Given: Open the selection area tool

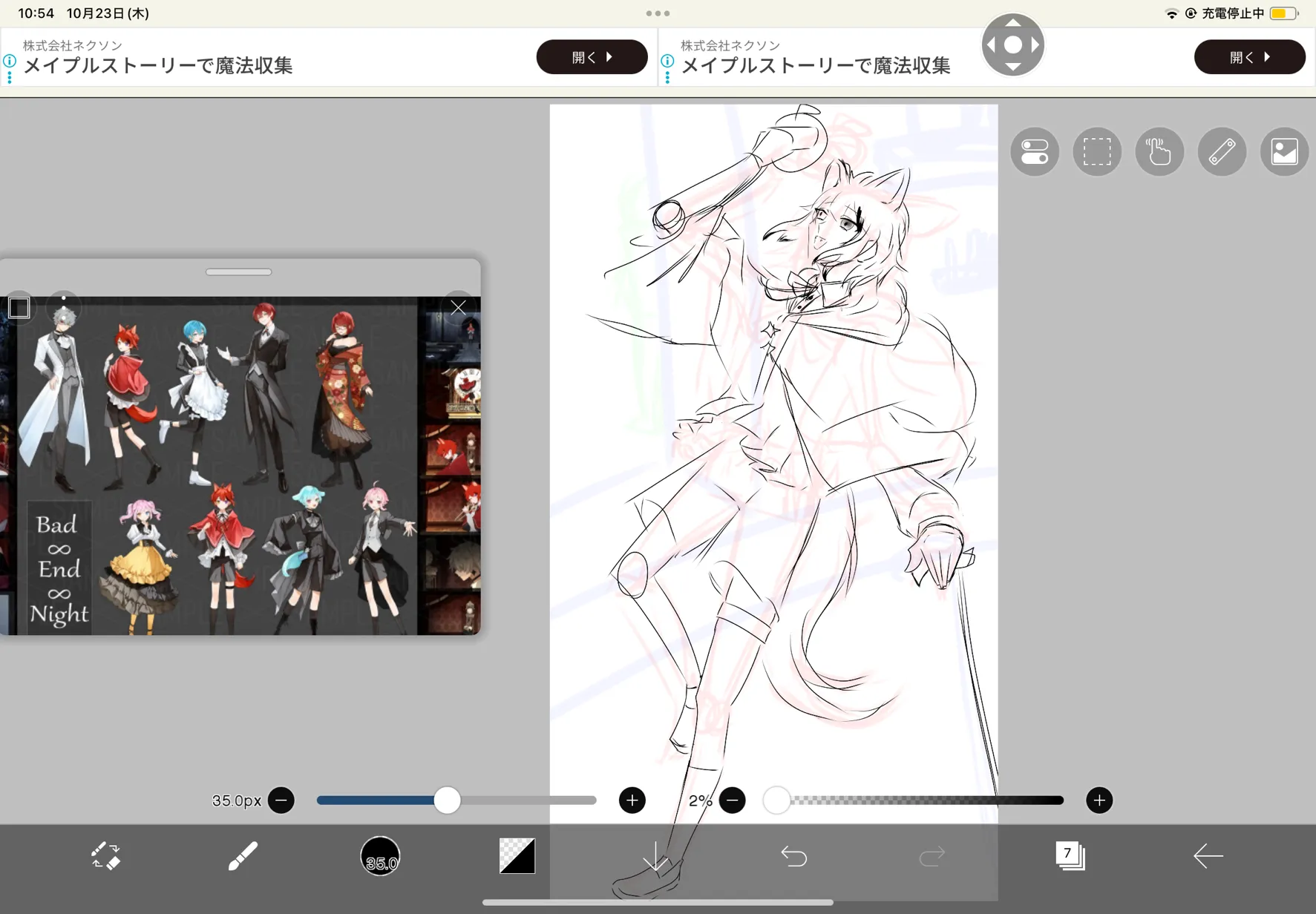Looking at the screenshot, I should tap(1097, 151).
